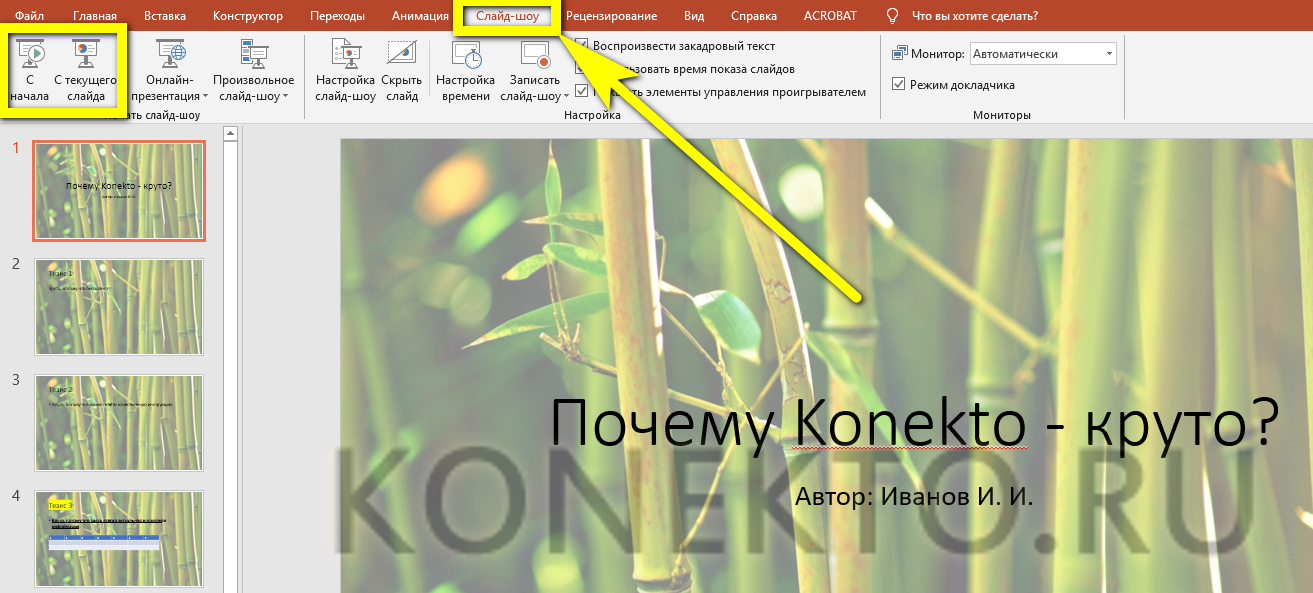
Task: Click 'Что вы хотите сделать?' search field
Action: pyautogui.click(x=975, y=16)
